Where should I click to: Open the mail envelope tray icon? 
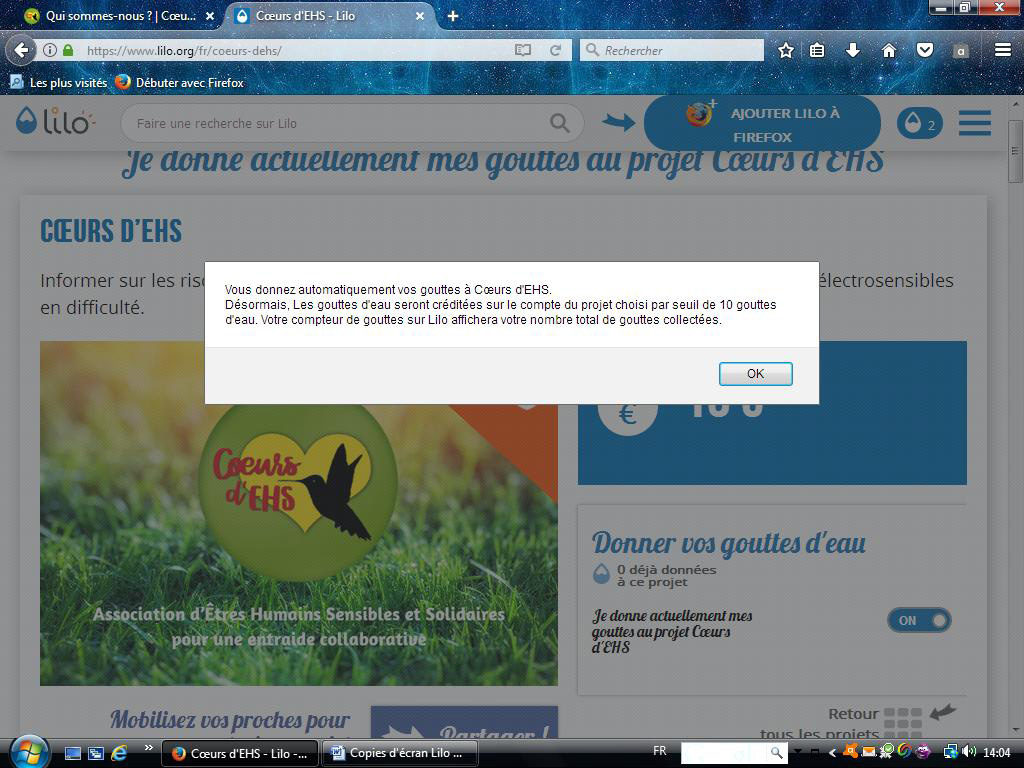[x=869, y=752]
